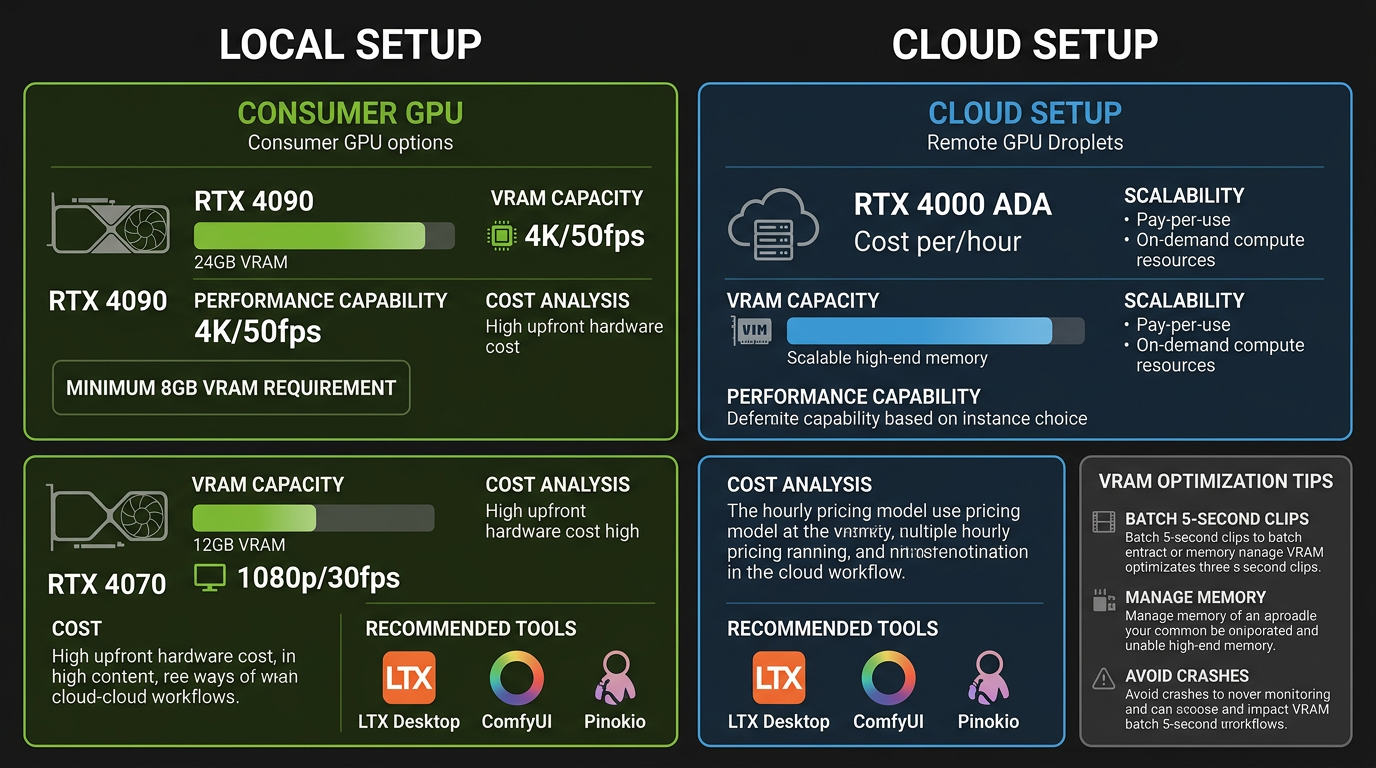Open LTX Desktop icon in the RTX 4070 panel

(x=409, y=678)
